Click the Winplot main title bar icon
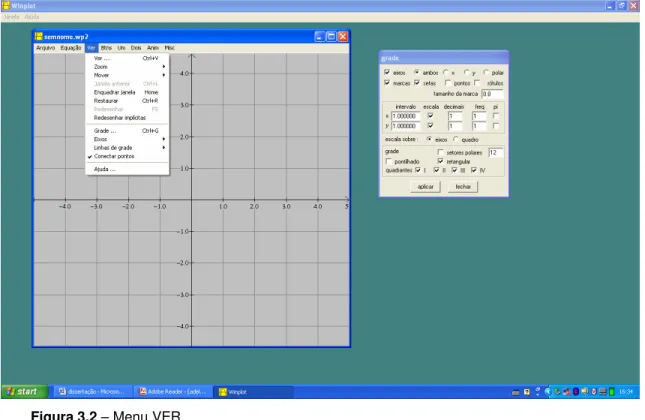This screenshot has height=420, width=645. click(x=5, y=5)
